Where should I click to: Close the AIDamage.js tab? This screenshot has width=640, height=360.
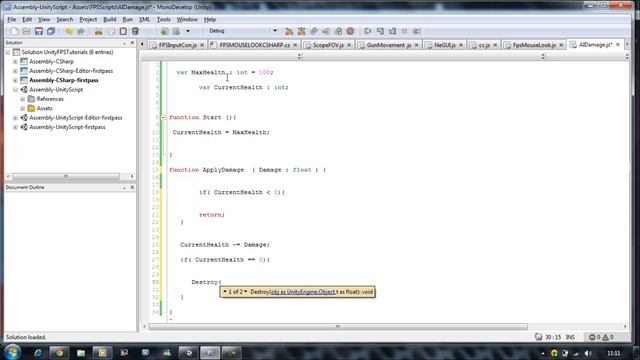(x=618, y=44)
